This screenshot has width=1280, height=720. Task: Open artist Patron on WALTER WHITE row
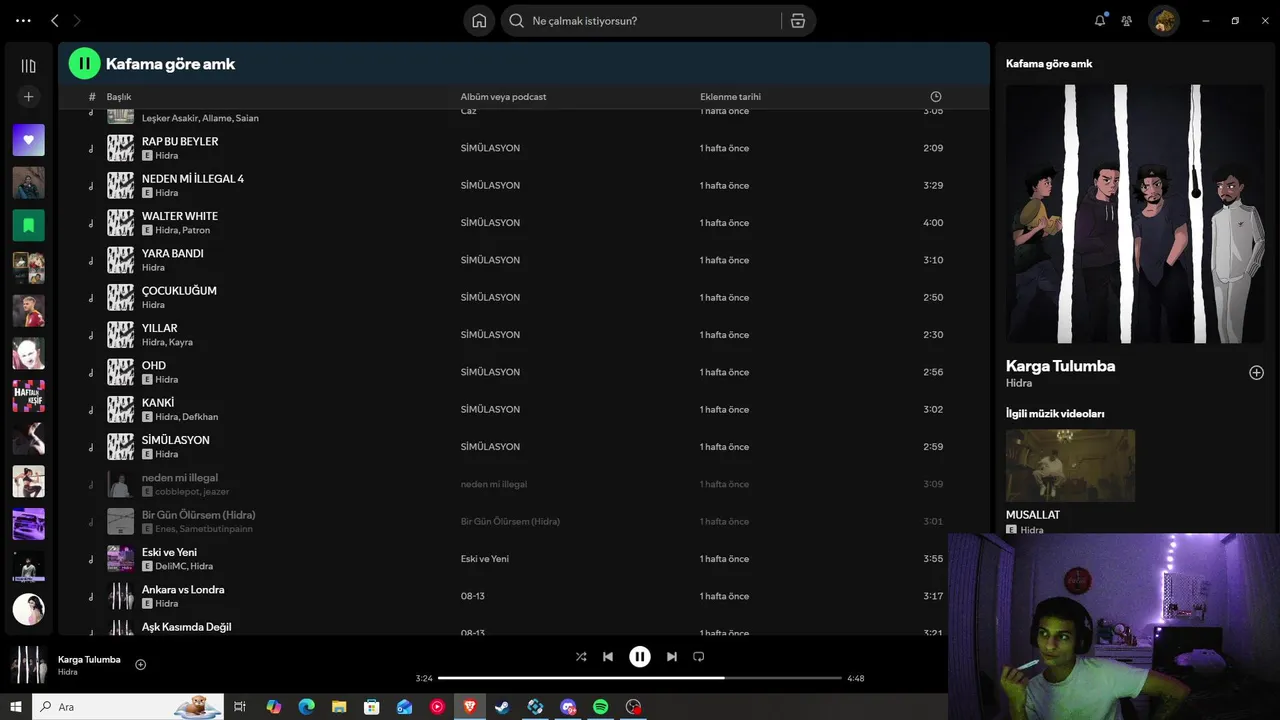[x=196, y=230]
